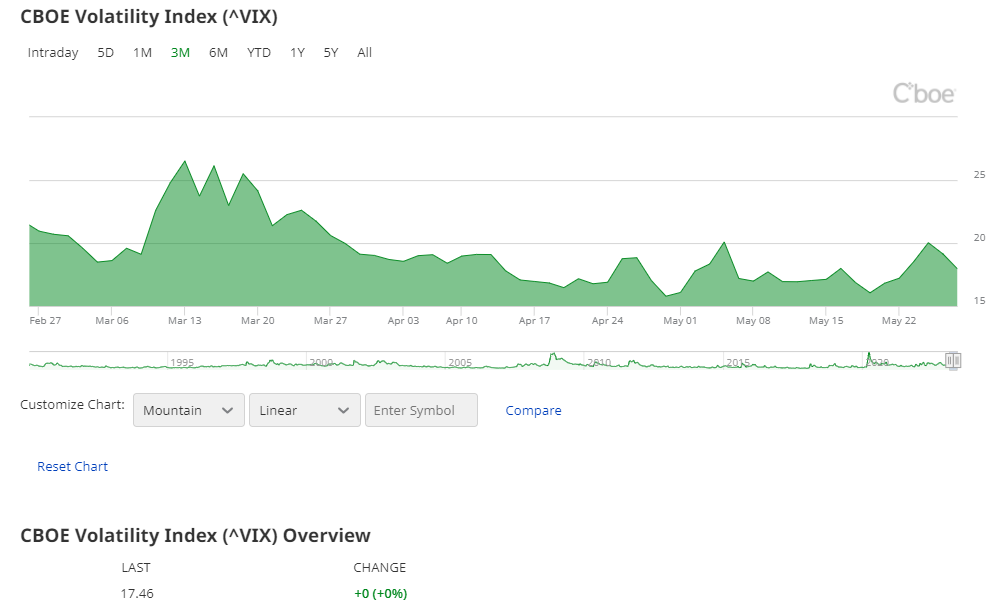Select the YTD time range
The image size is (996, 607).
pyautogui.click(x=259, y=53)
